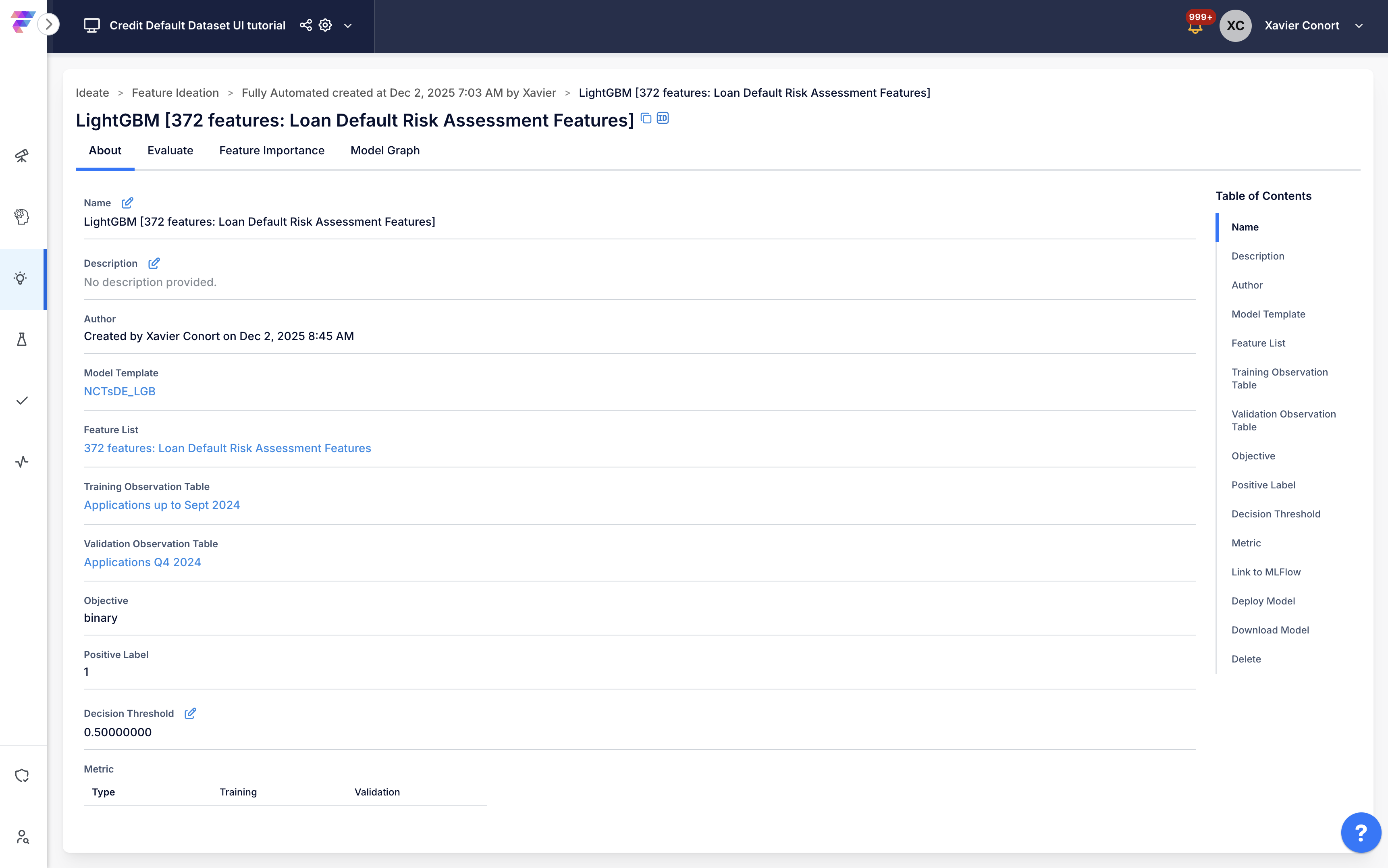
Task: Edit the Name field pencil icon
Action: click(x=127, y=203)
